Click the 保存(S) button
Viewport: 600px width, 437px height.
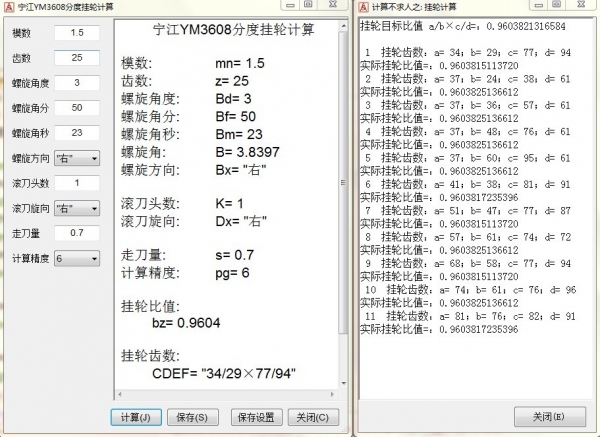point(192,417)
